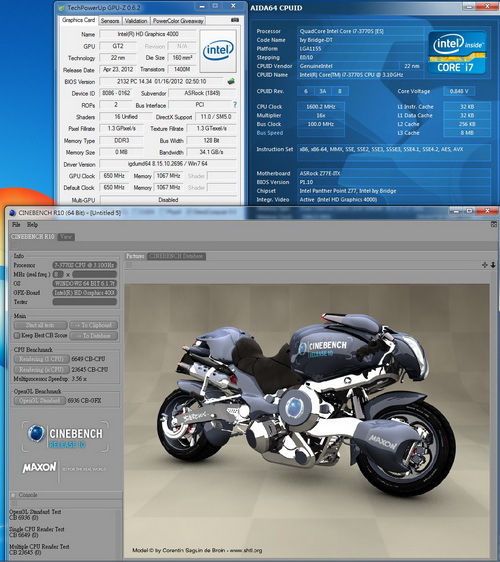Run the OpenGL Standard benchmark
The image size is (500, 562).
tap(40, 400)
